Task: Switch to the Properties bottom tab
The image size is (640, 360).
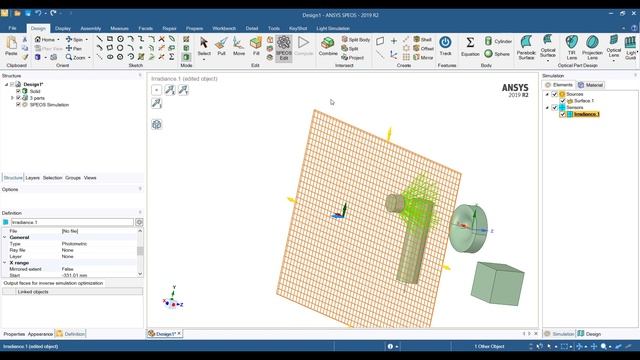Action: coord(14,334)
